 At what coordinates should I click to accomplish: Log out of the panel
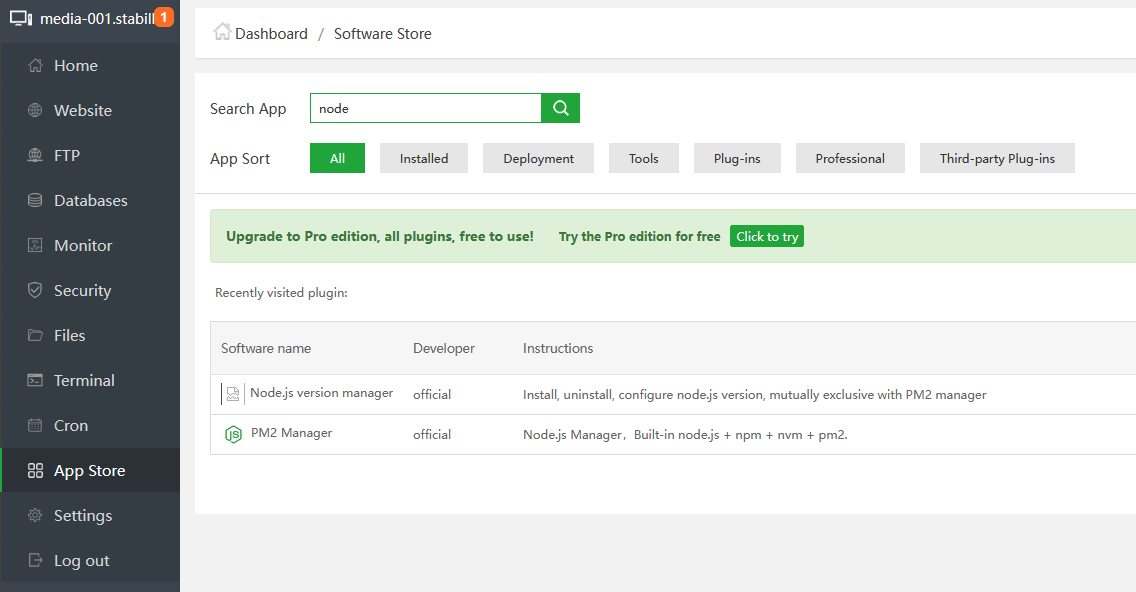[81, 560]
